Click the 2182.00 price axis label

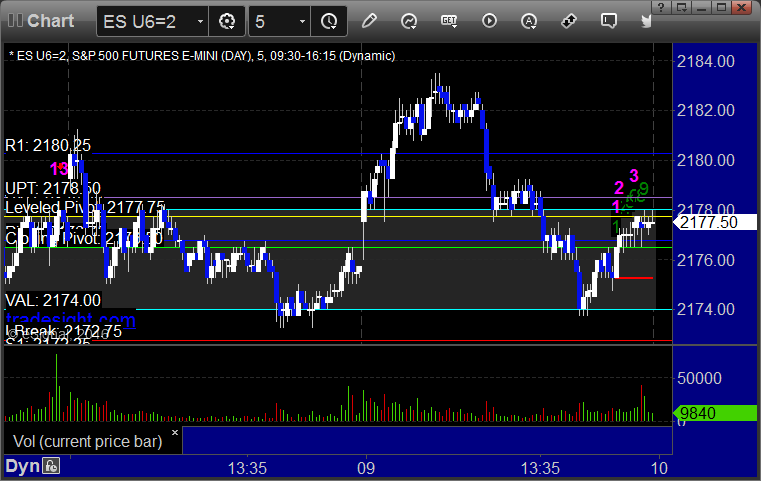click(706, 111)
